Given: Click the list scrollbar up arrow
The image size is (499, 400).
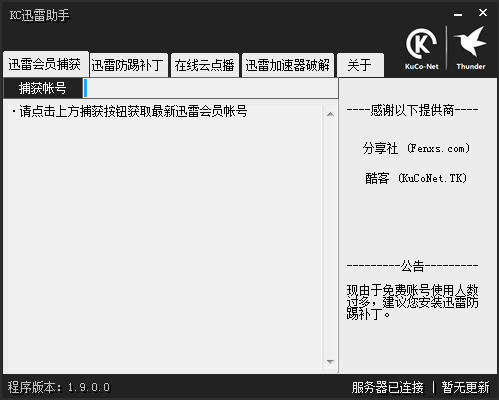Looking at the screenshot, I should [330, 114].
